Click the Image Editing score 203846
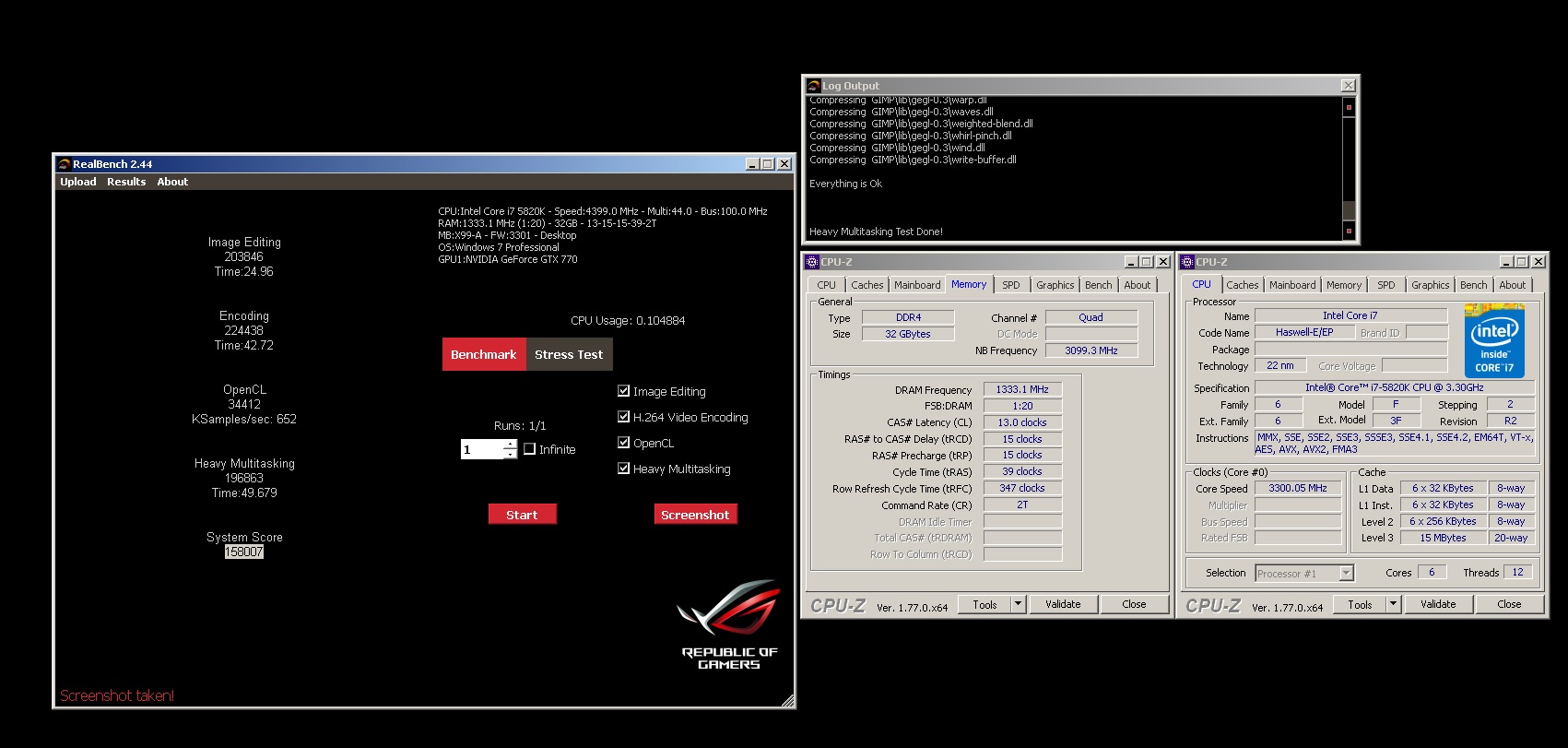 244,256
